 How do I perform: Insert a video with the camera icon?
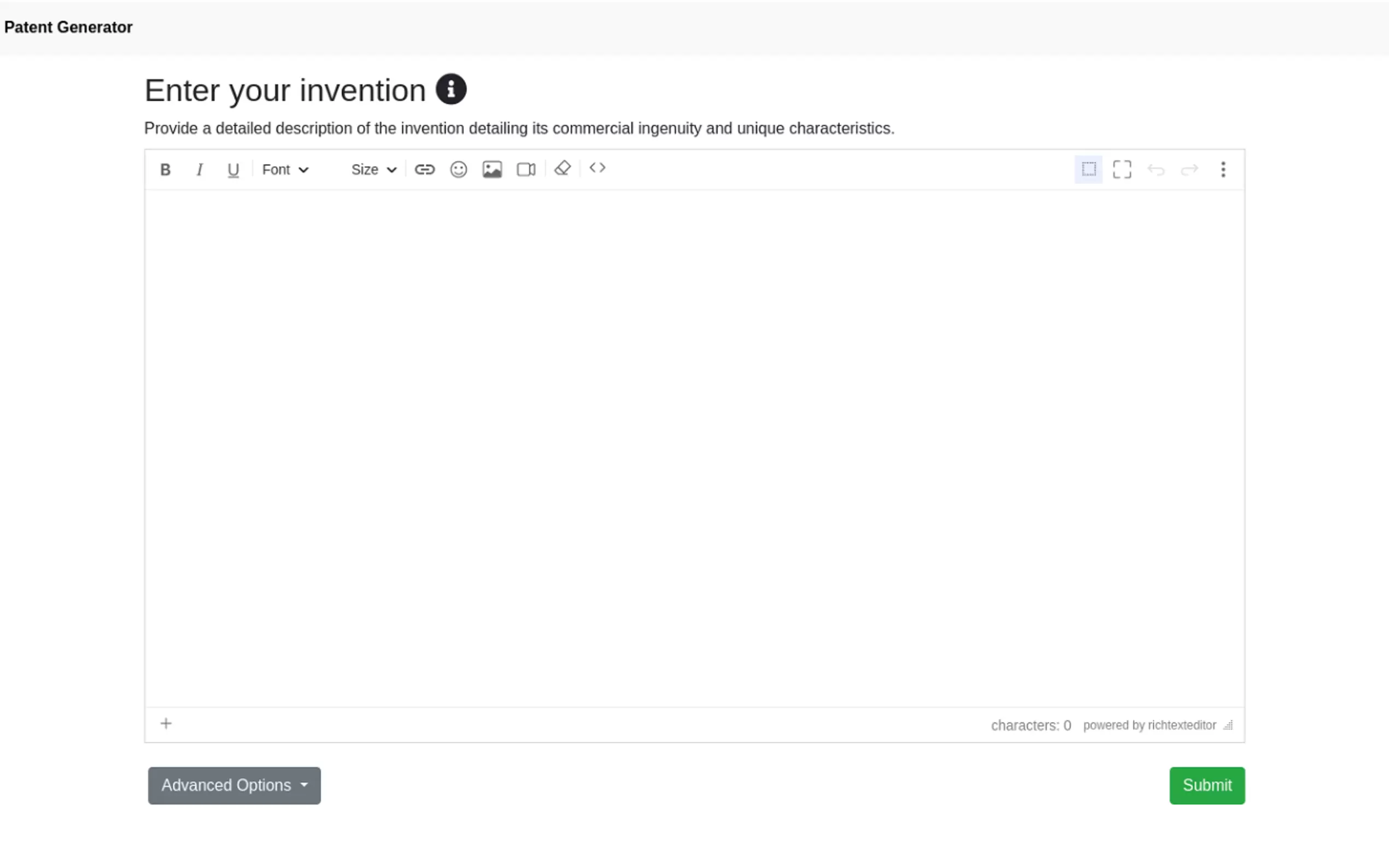point(526,170)
